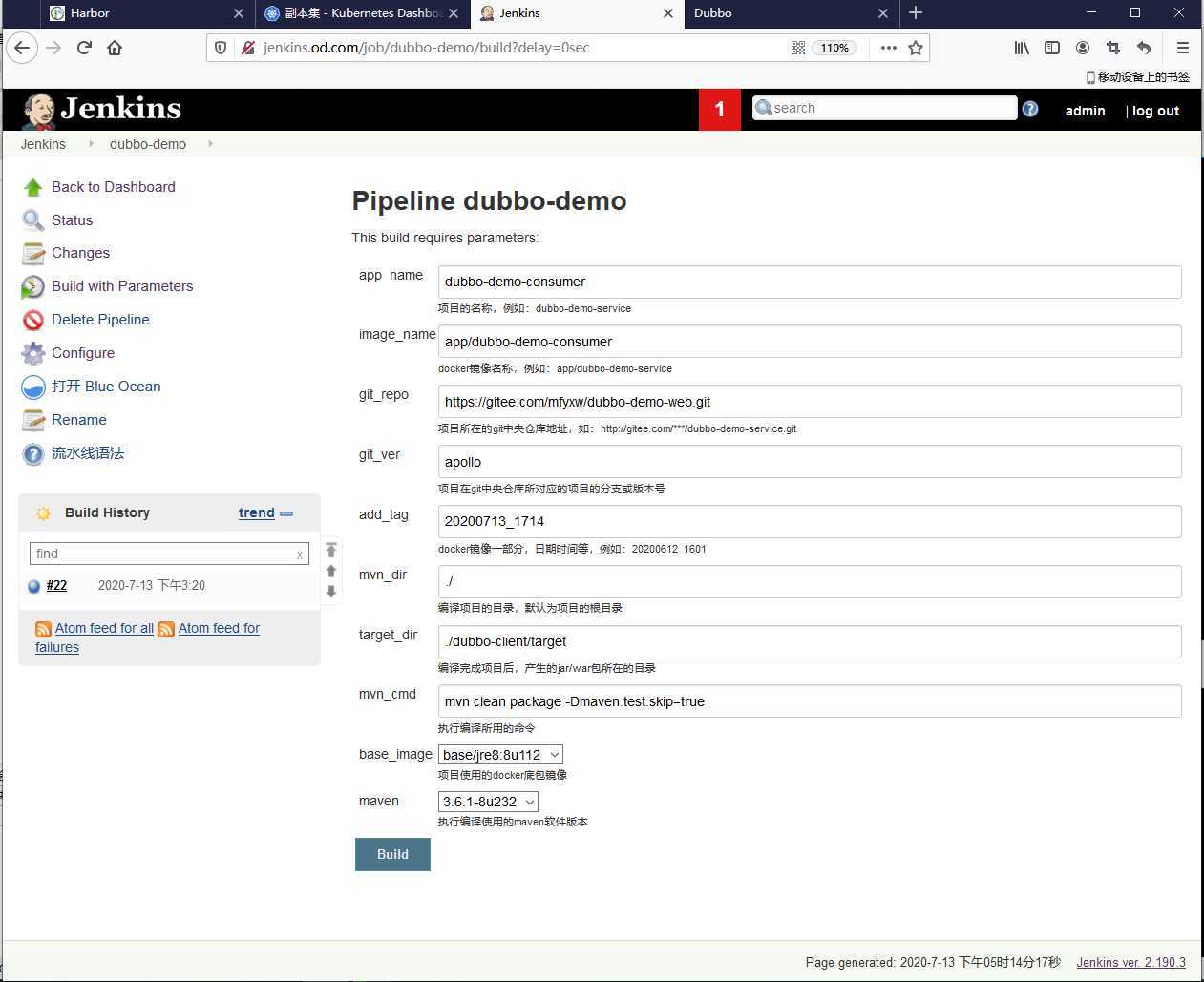Click the Jenkins search box
This screenshot has width=1204, height=982.
pos(885,108)
